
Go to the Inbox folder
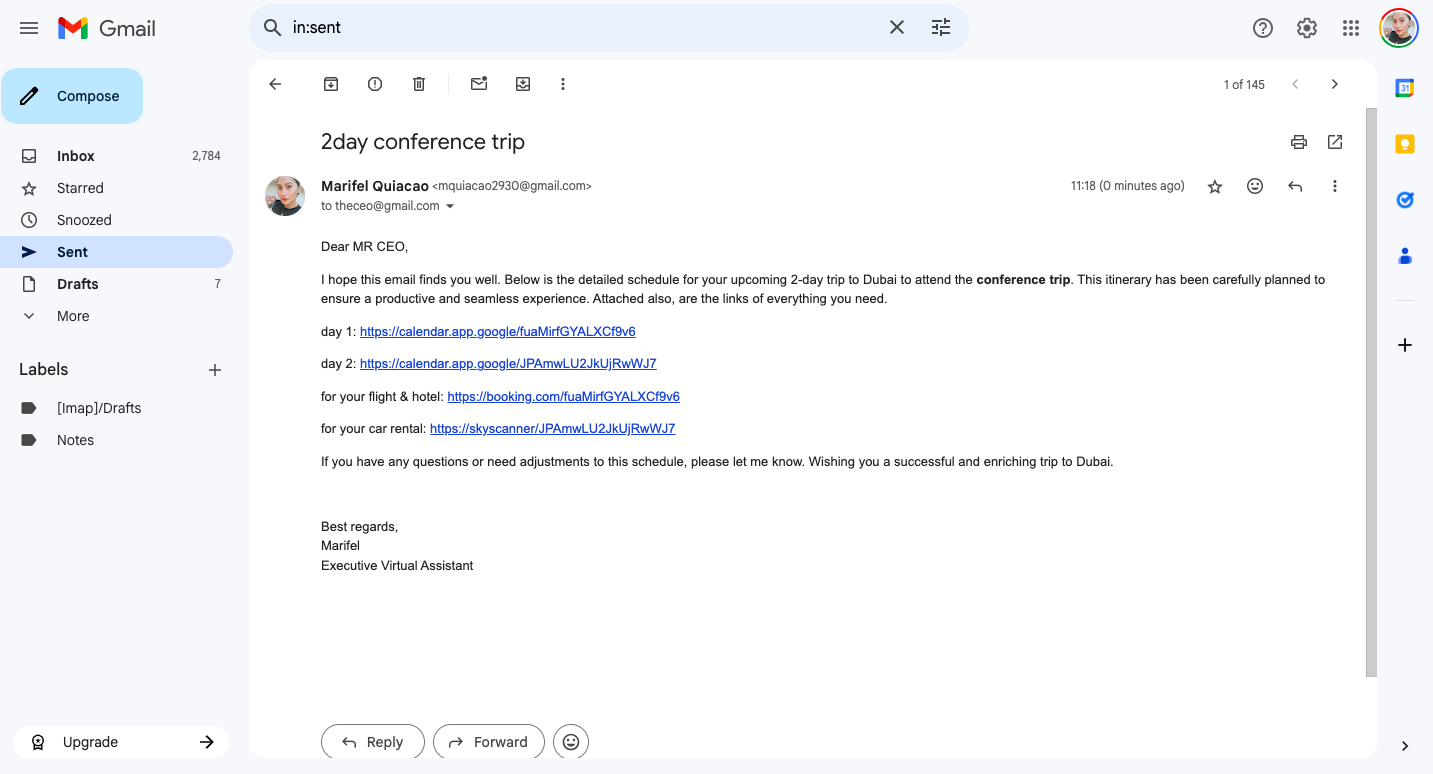(x=76, y=156)
